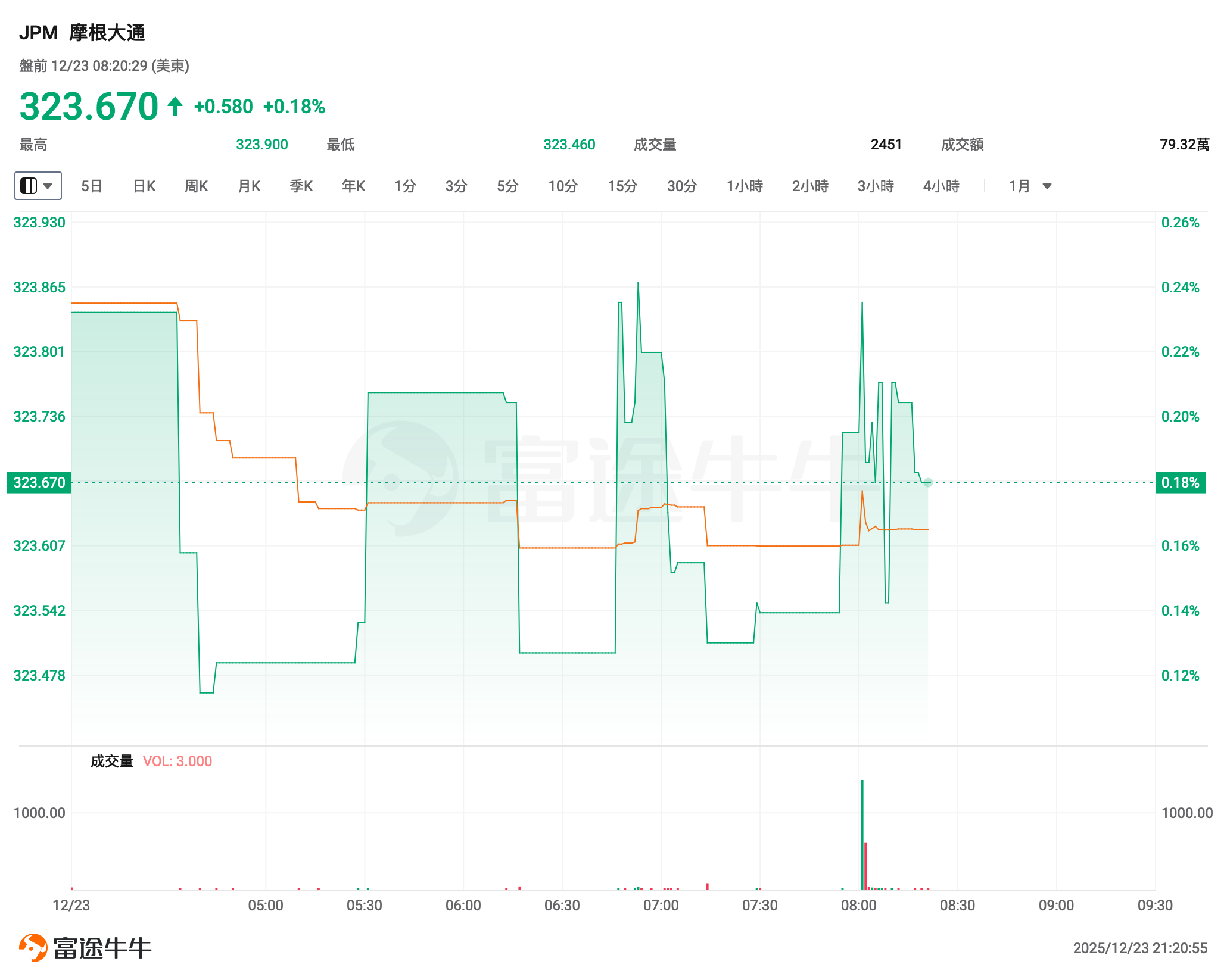
Task: Click the JPM 摩根大通 stock title
Action: 82,33
